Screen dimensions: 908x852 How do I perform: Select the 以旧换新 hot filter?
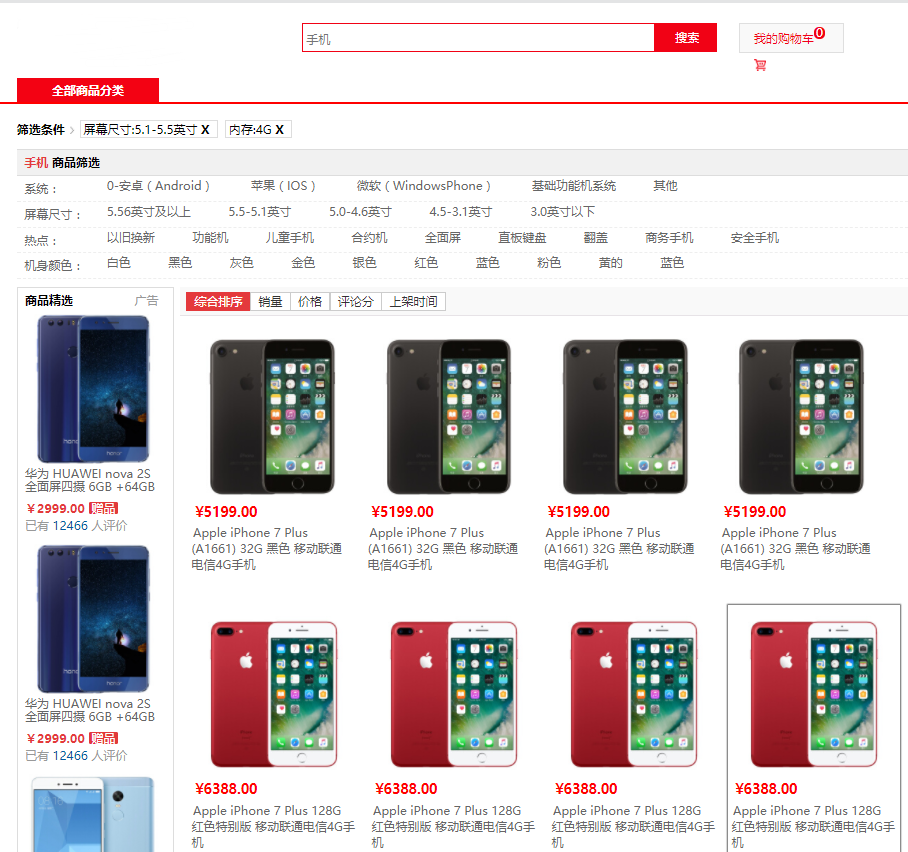coord(131,238)
